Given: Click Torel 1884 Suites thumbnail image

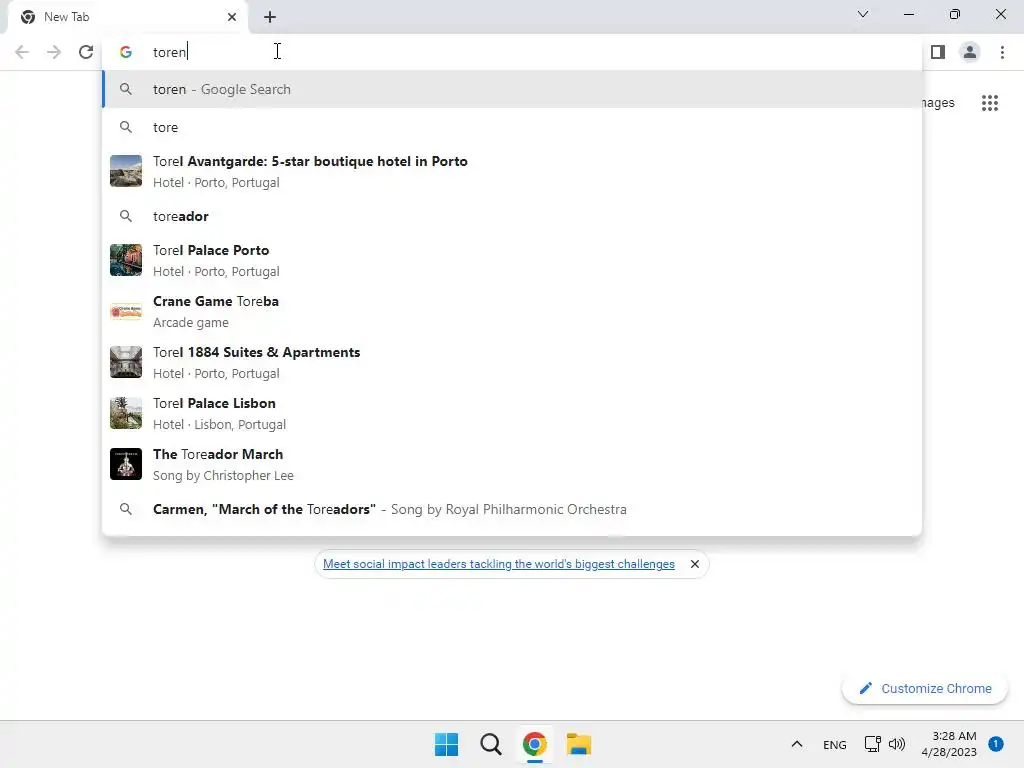Looking at the screenshot, I should 125,362.
